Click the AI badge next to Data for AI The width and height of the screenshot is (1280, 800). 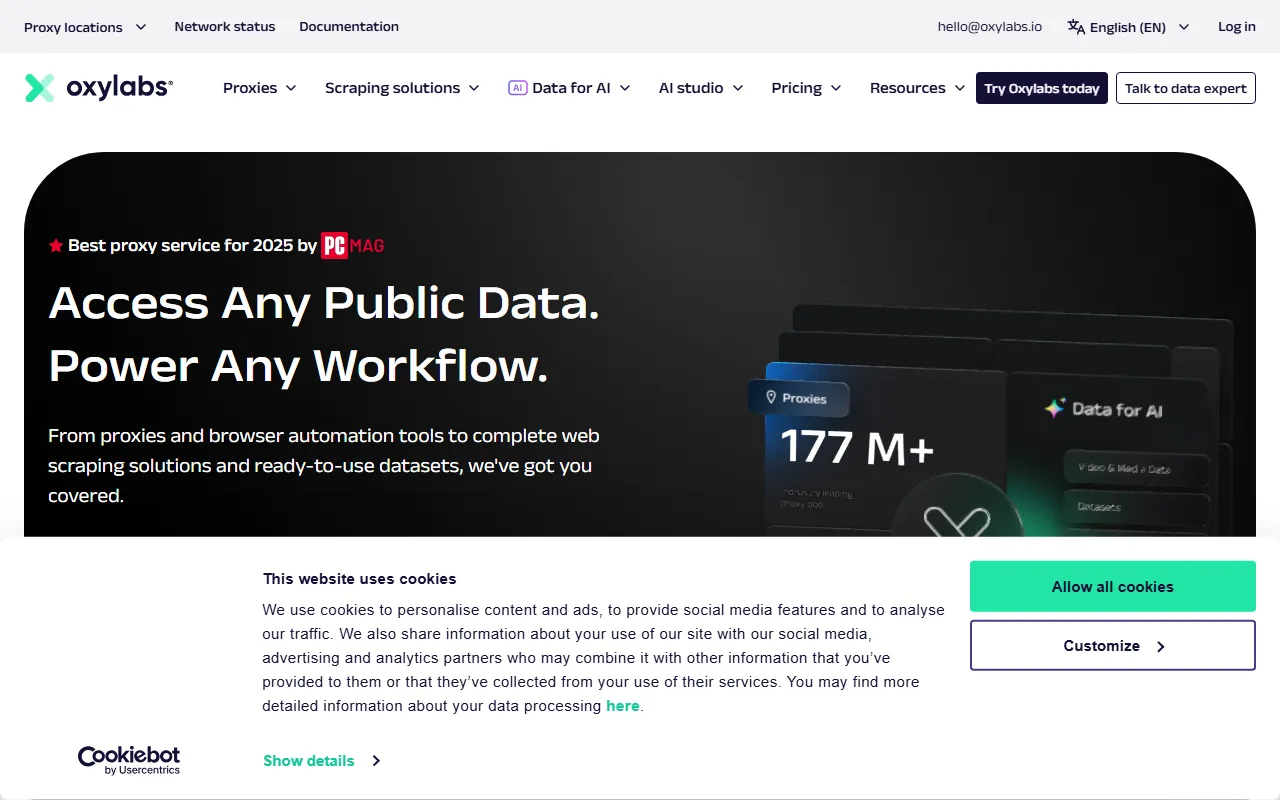(517, 87)
